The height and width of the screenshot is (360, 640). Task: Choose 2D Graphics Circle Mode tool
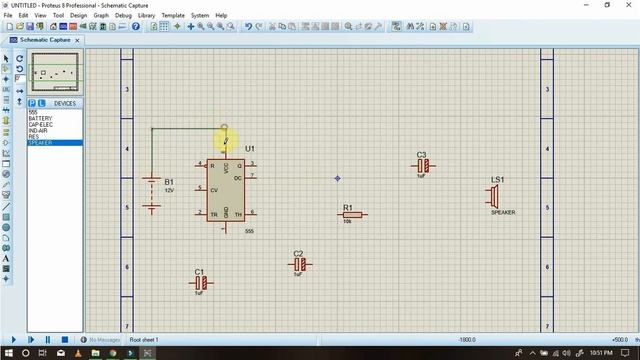[6, 227]
